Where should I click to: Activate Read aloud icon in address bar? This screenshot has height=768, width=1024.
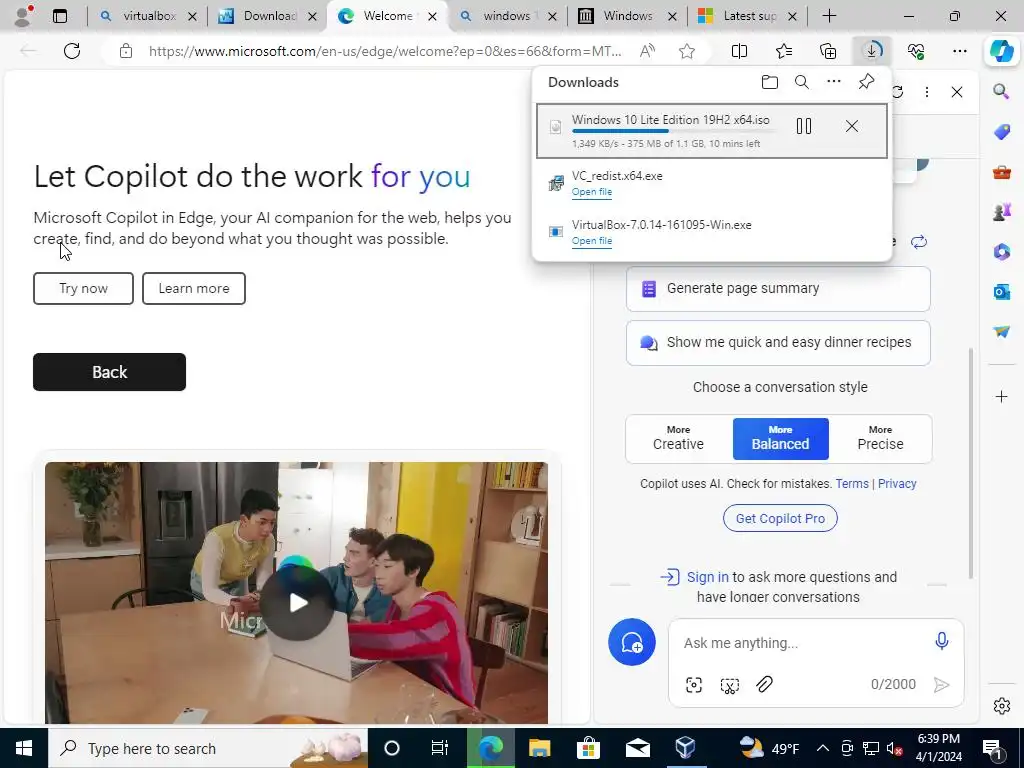point(647,51)
